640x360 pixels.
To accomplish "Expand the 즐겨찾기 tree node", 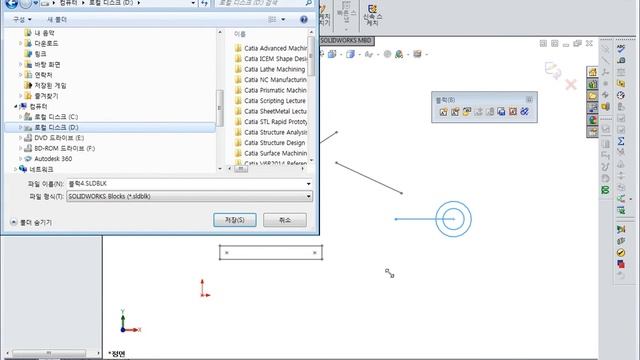I will coord(20,96).
